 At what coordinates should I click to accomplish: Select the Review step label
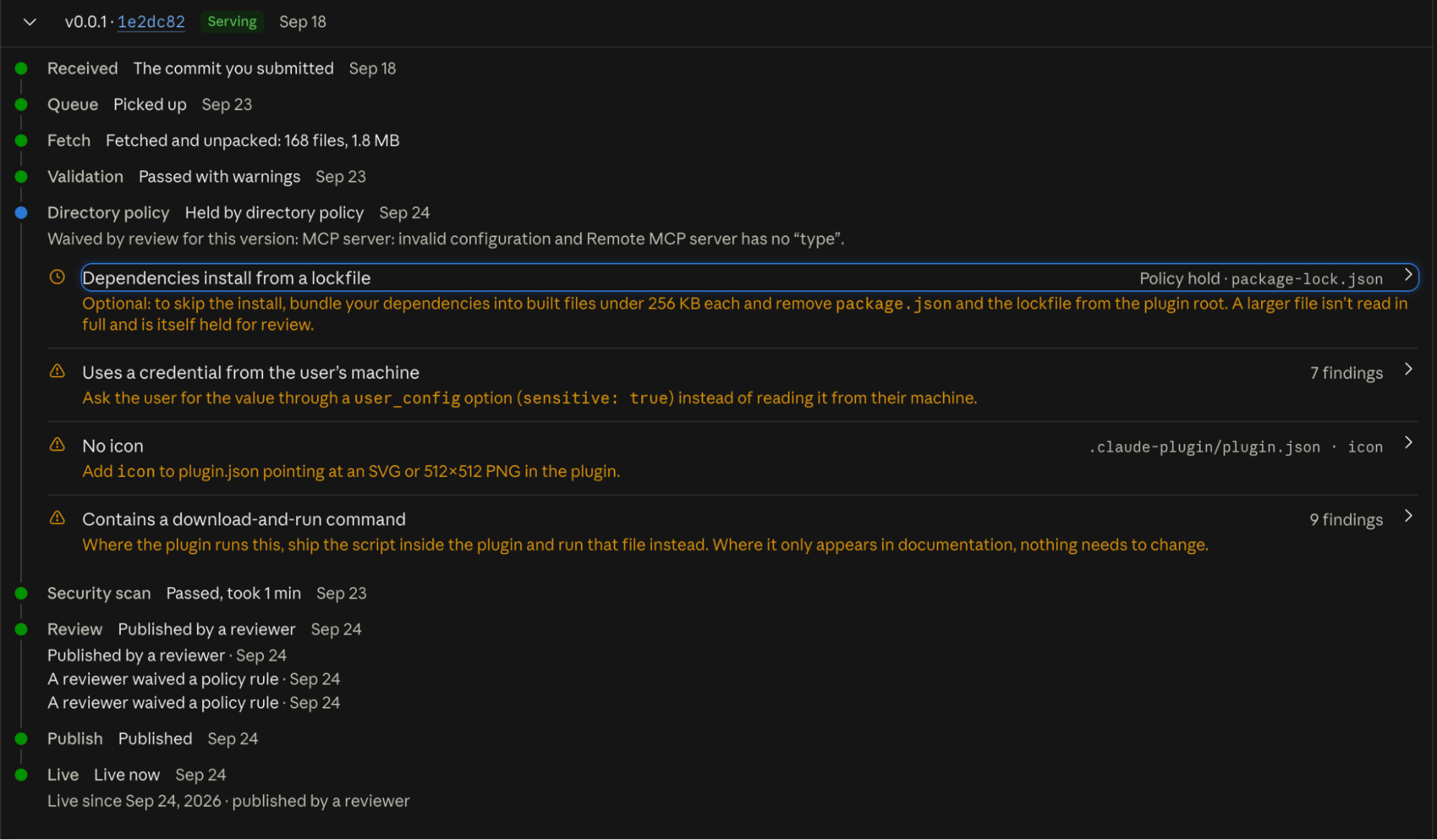point(75,629)
